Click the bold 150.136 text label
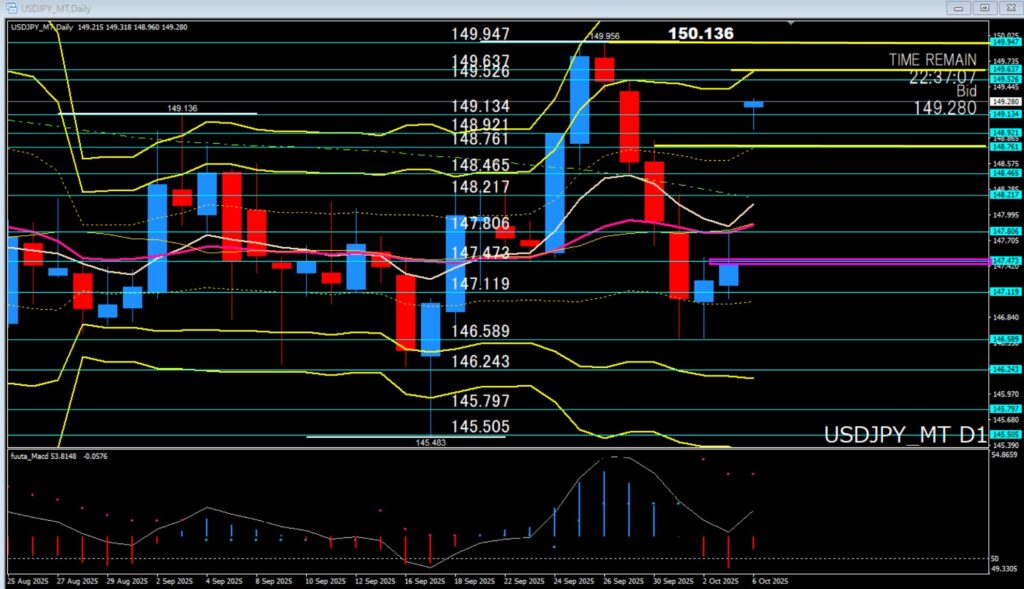 [700, 34]
